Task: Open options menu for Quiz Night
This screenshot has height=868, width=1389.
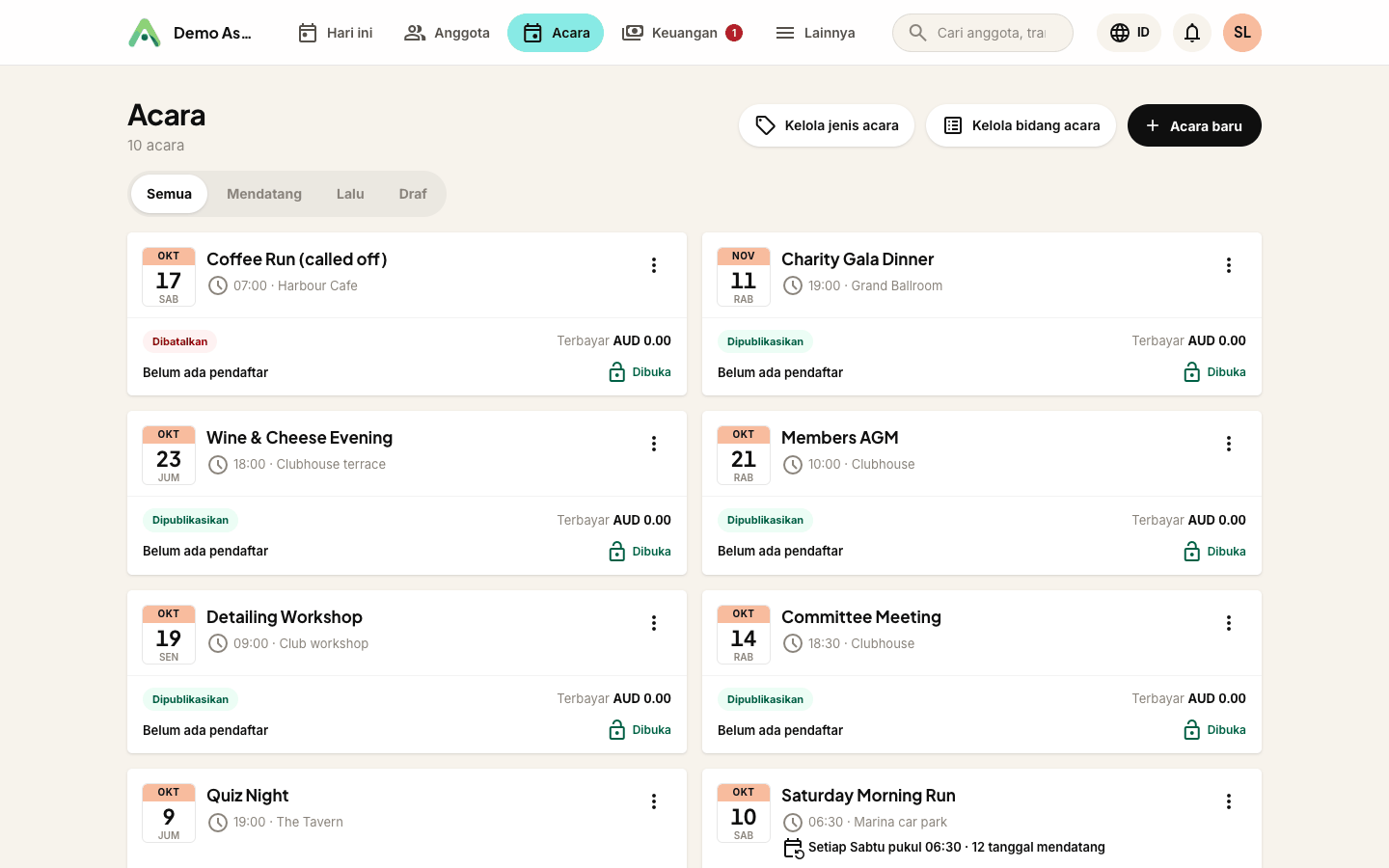Action: [654, 801]
